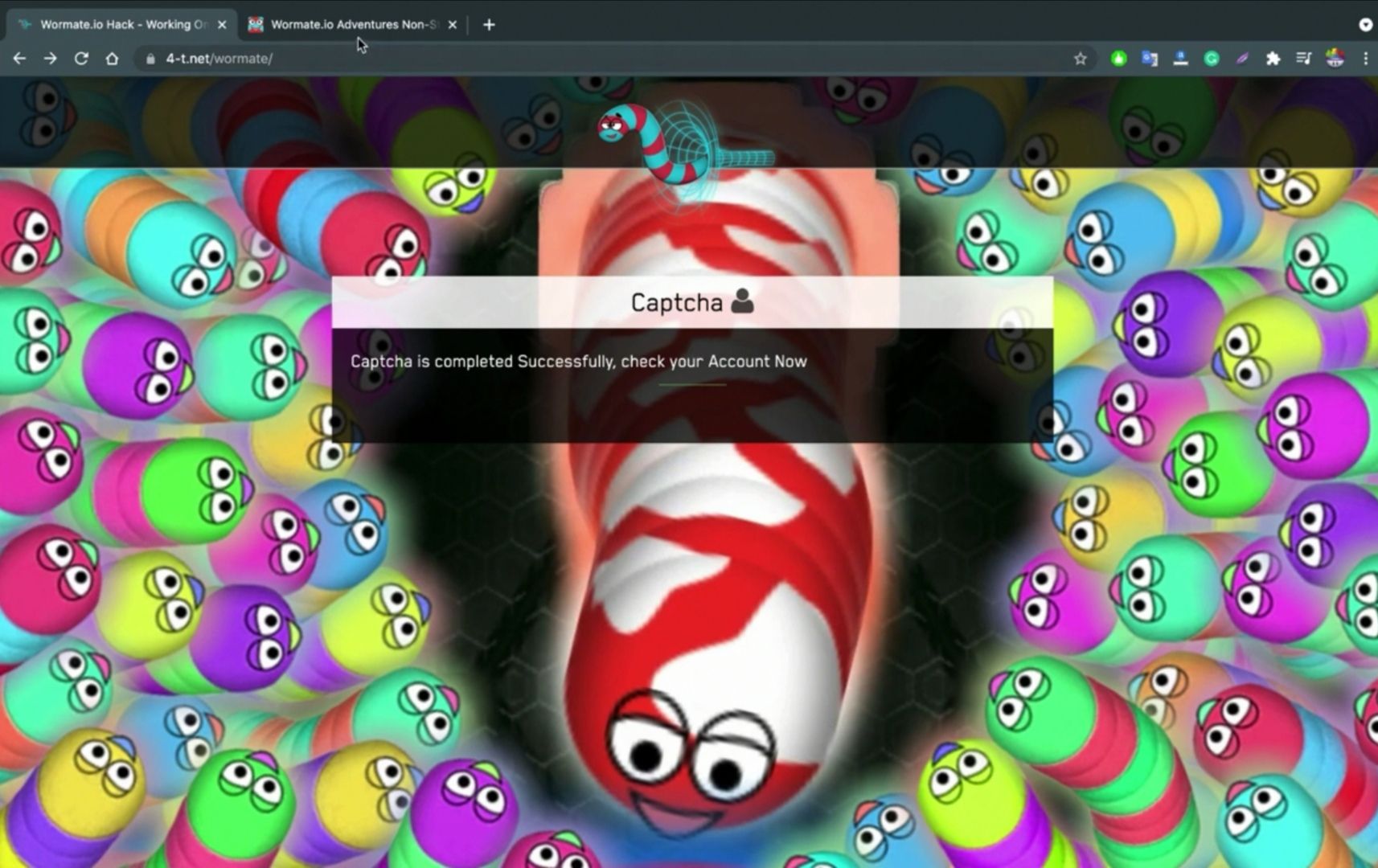
Task: Expand the tab search dropdown arrow
Action: coord(1365,25)
